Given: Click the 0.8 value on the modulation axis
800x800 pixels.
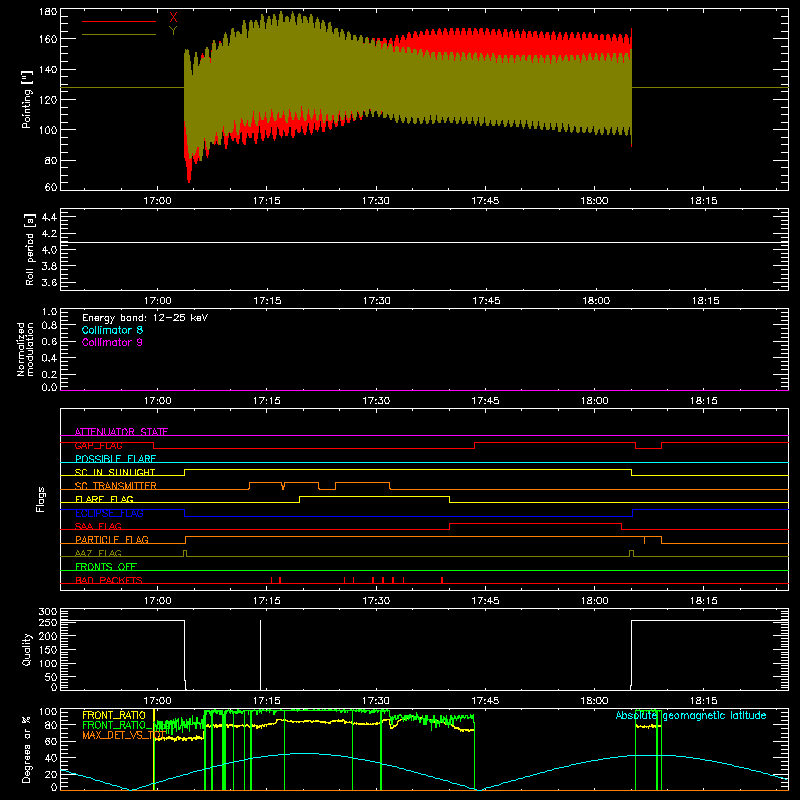Looking at the screenshot, I should 49,326.
